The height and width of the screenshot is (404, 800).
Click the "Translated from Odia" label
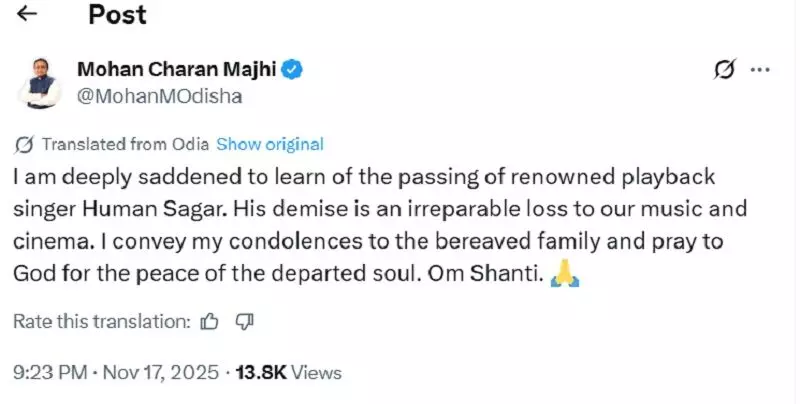tap(125, 144)
